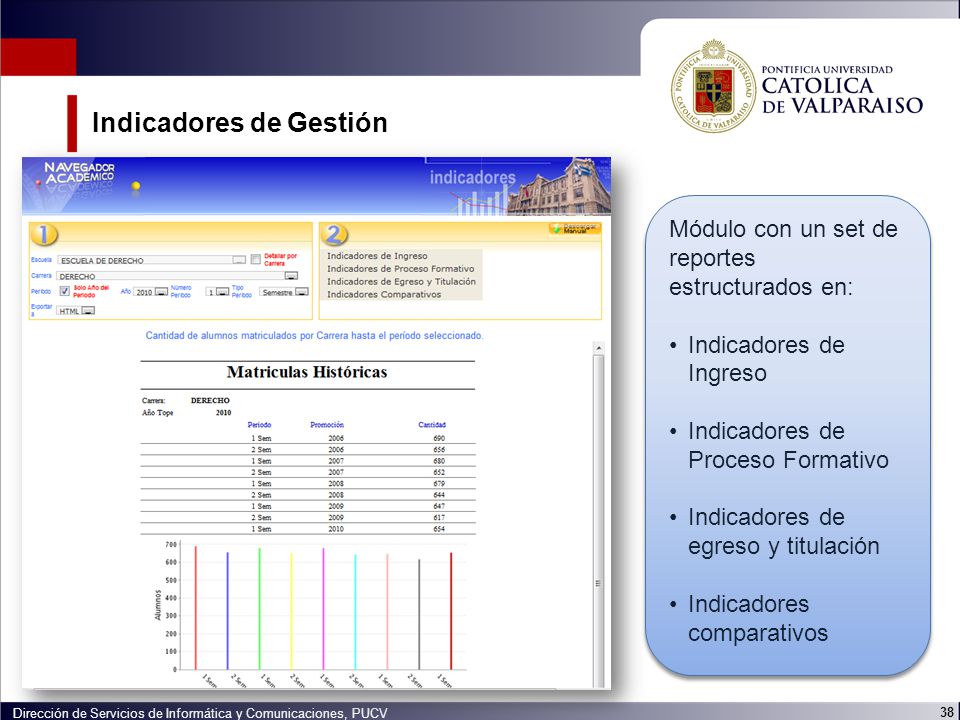Click the cyan sixth bar in chart

(x=355, y=612)
